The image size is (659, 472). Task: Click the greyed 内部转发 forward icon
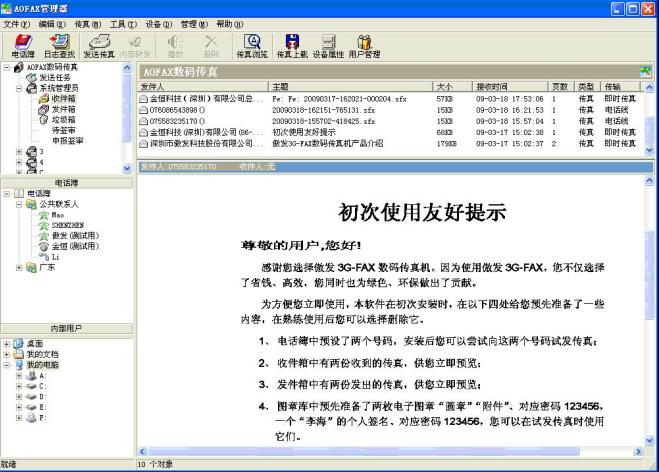point(135,42)
